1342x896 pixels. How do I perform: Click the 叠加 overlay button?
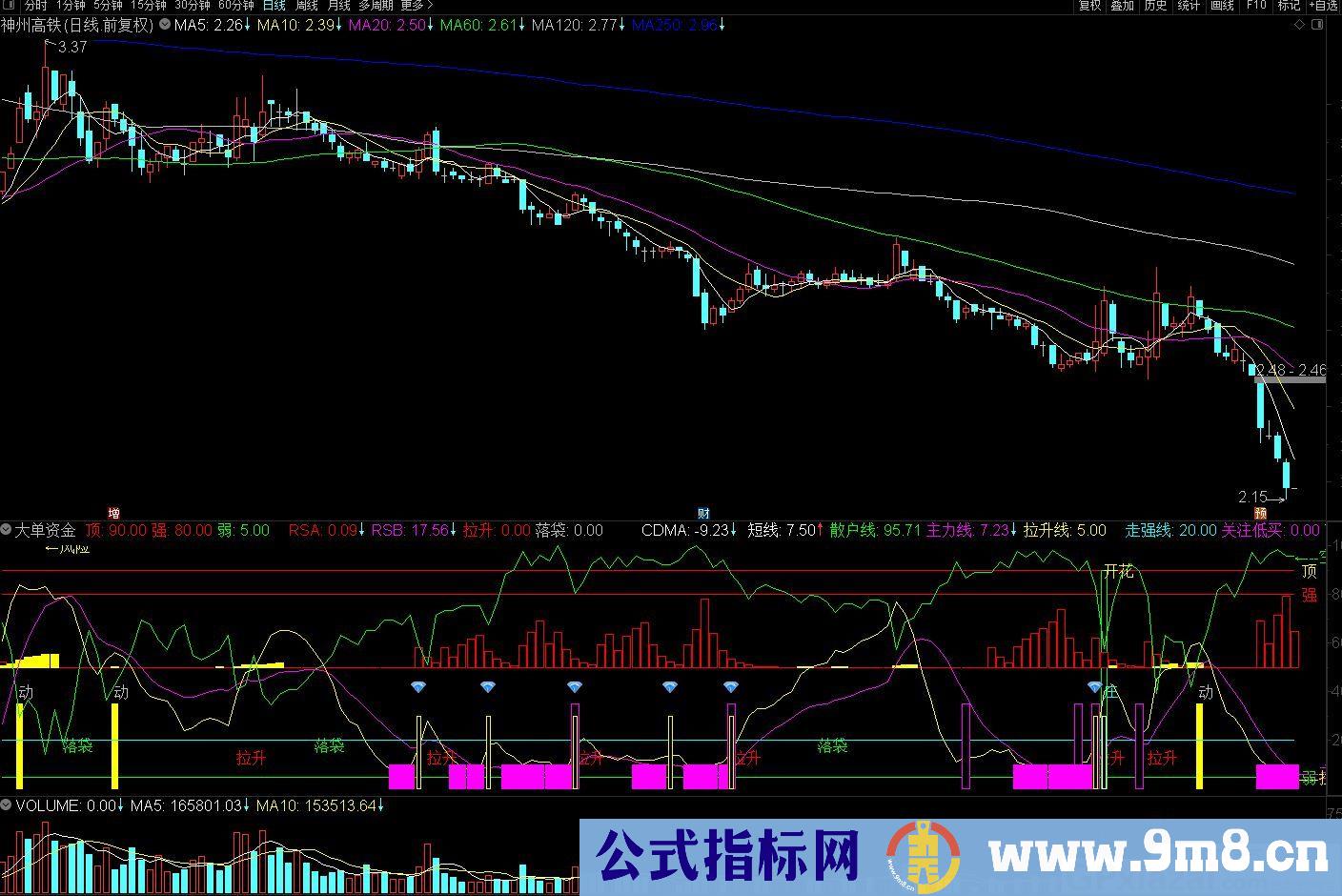[x=1123, y=6]
